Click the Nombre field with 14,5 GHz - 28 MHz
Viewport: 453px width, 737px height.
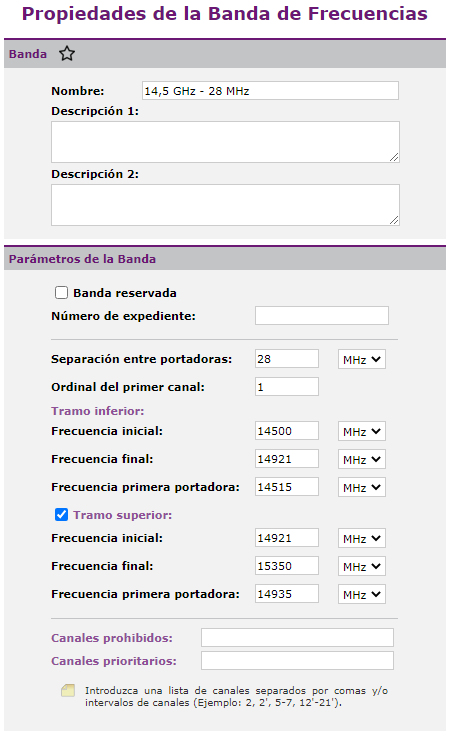pyautogui.click(x=270, y=91)
